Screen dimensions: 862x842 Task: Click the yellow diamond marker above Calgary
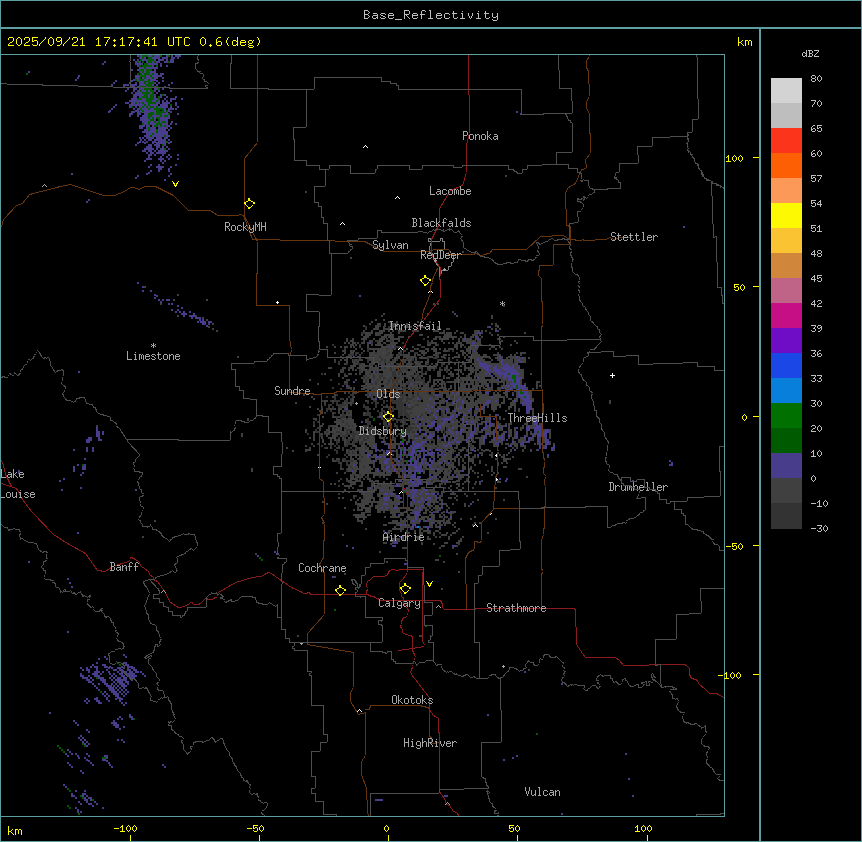405,588
